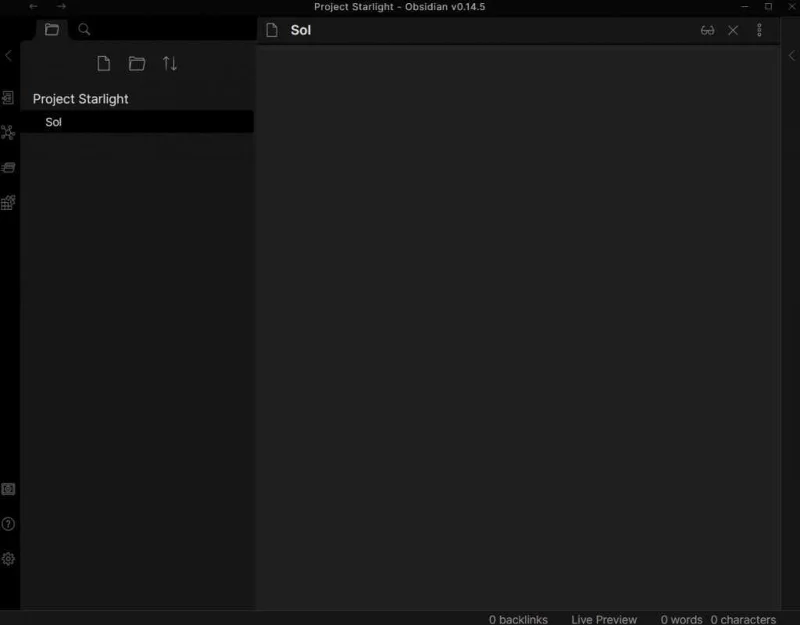Navigate back with the title bar arrow
This screenshot has width=800, height=625.
tap(34, 7)
